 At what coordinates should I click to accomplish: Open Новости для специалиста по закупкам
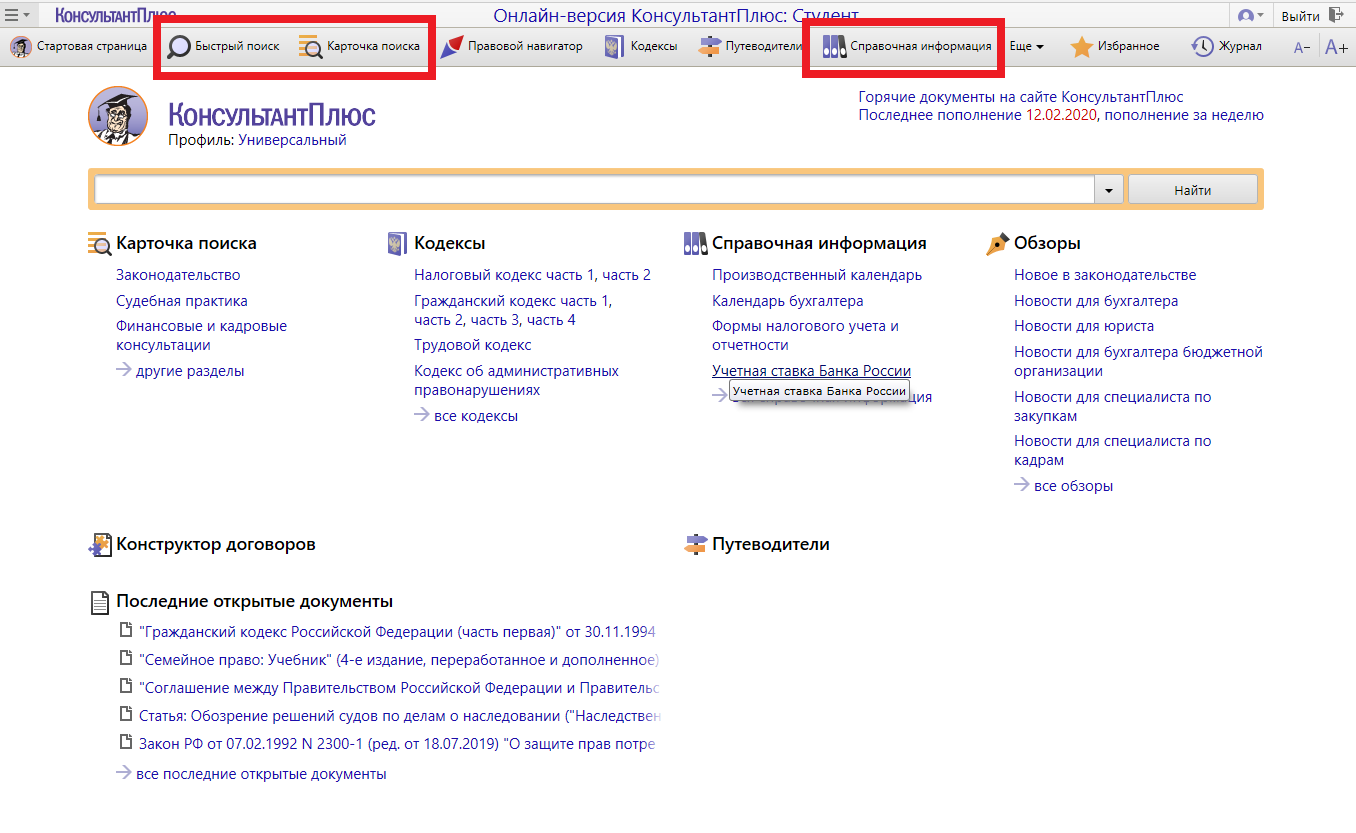coord(1112,406)
